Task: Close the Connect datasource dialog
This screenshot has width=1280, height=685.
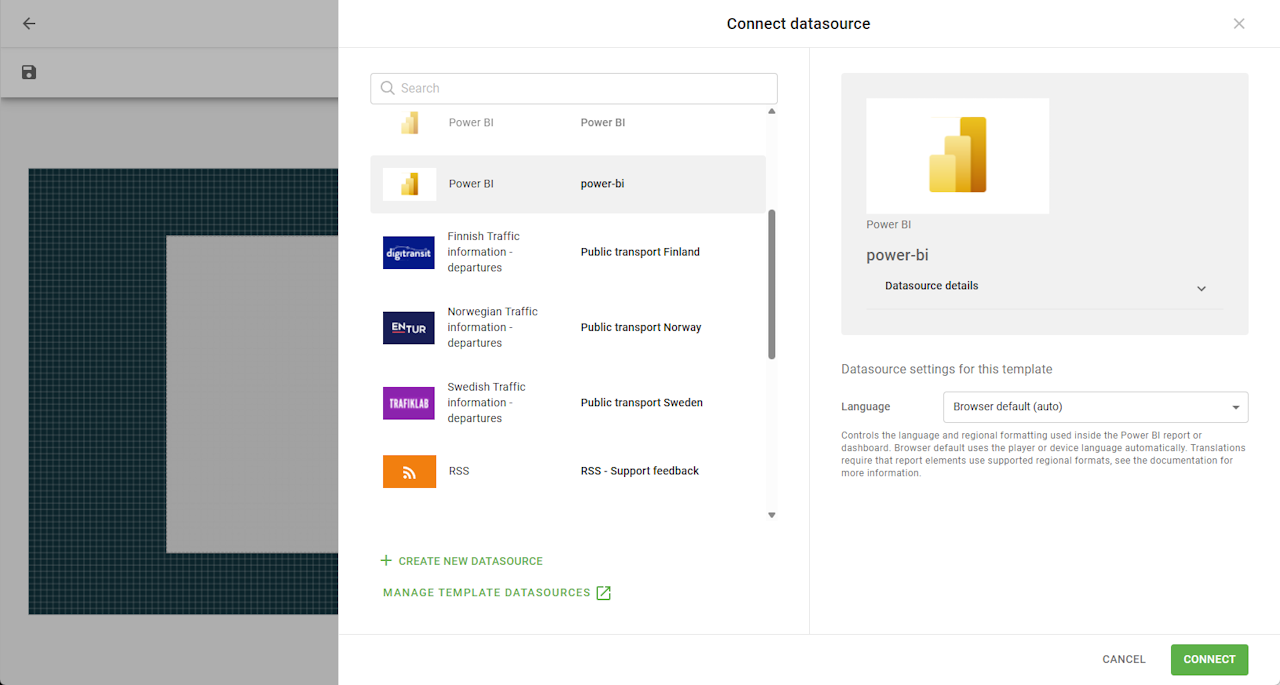Action: (x=1239, y=24)
